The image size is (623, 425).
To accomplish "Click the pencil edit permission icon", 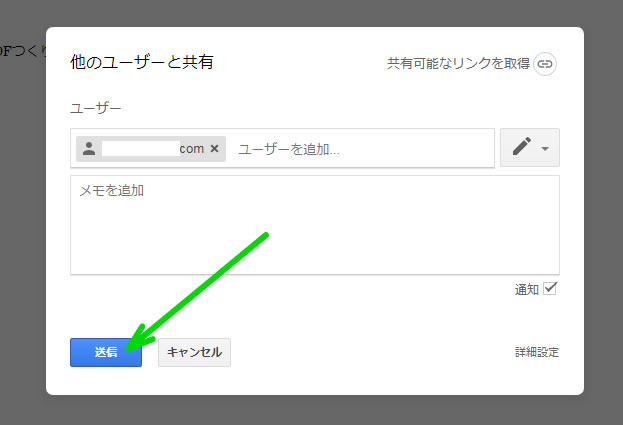I will (x=521, y=148).
